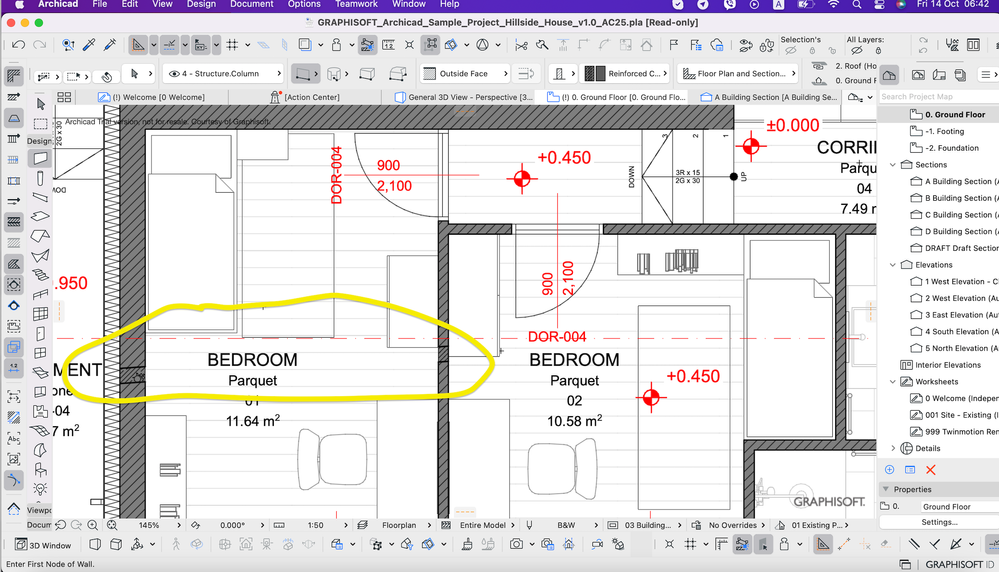Toggle the Trace reference icon

pyautogui.click(x=305, y=45)
